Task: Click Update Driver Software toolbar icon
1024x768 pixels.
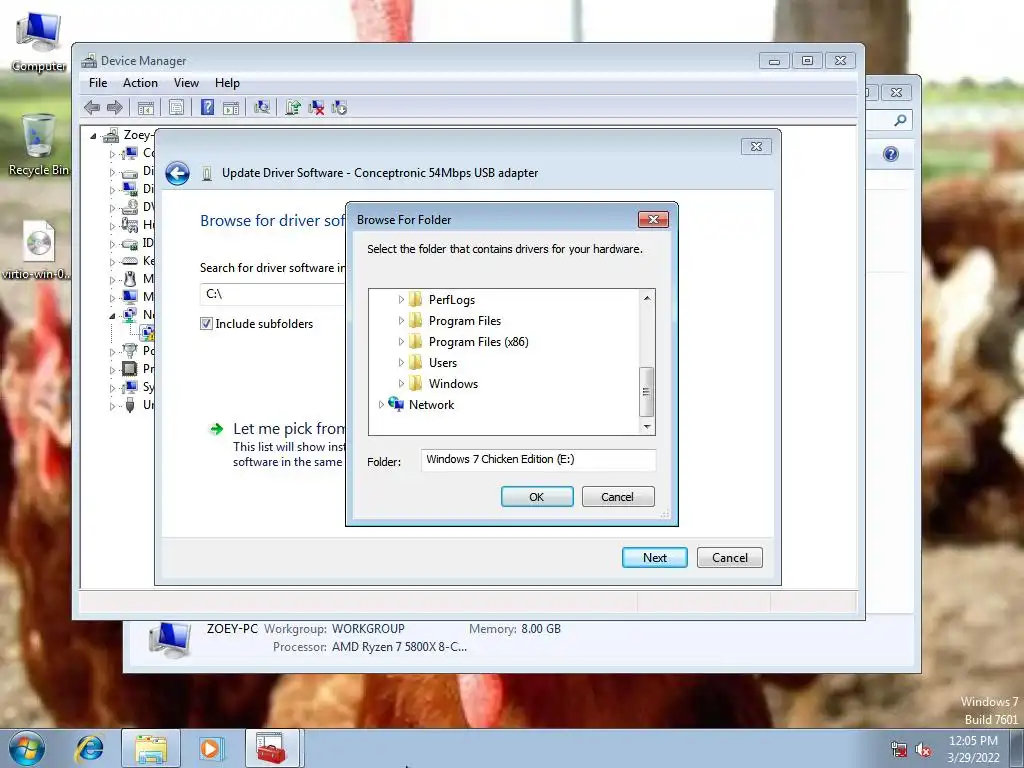Action: click(293, 108)
